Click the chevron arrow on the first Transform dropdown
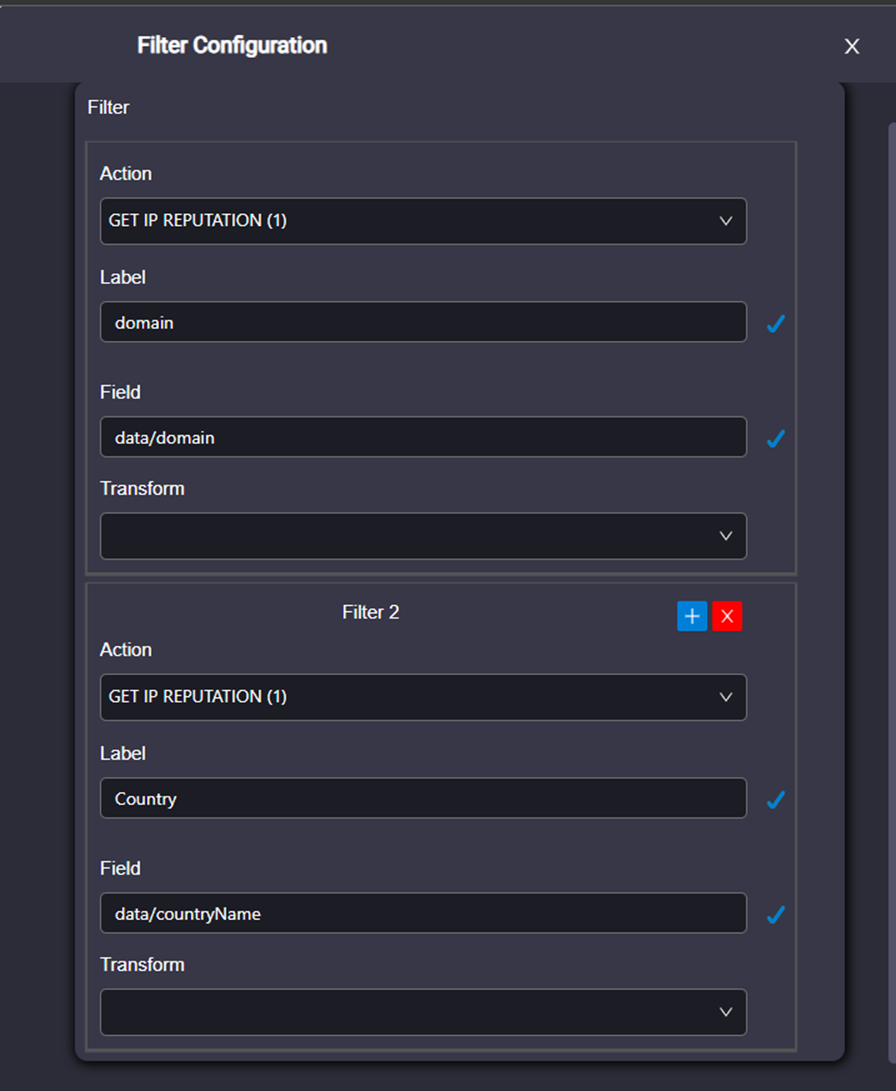Image resolution: width=896 pixels, height=1091 pixels. [726, 536]
